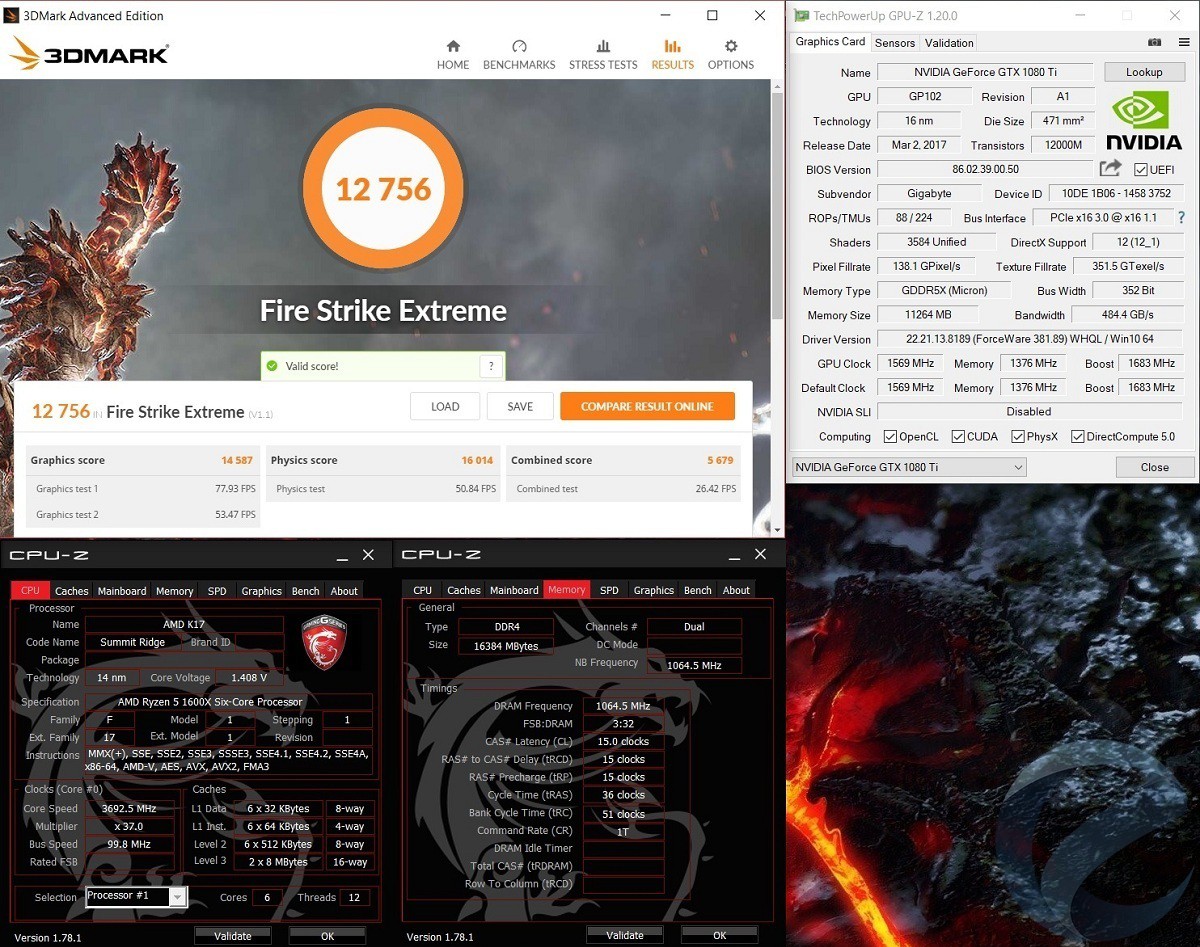Click OK in the right CPU-Z window
Image resolution: width=1200 pixels, height=947 pixels.
[x=719, y=935]
